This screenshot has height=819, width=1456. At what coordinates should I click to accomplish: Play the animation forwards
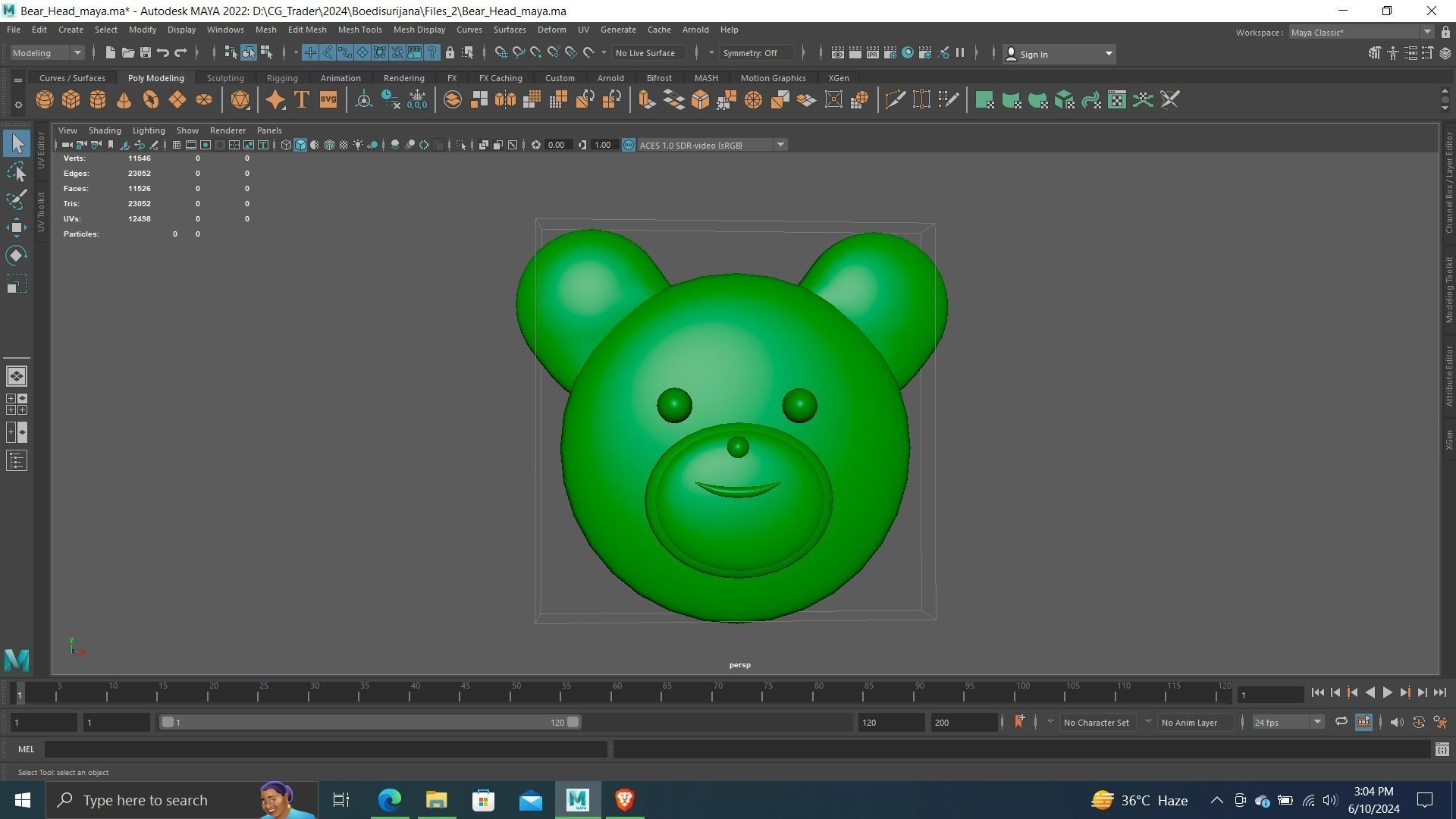click(x=1387, y=692)
